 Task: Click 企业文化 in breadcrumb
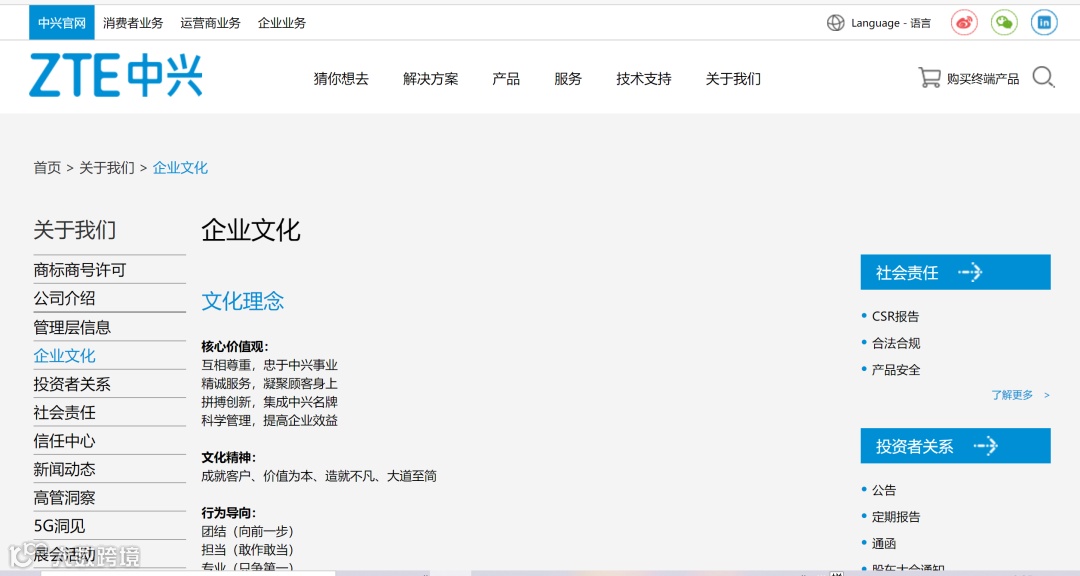coord(180,167)
